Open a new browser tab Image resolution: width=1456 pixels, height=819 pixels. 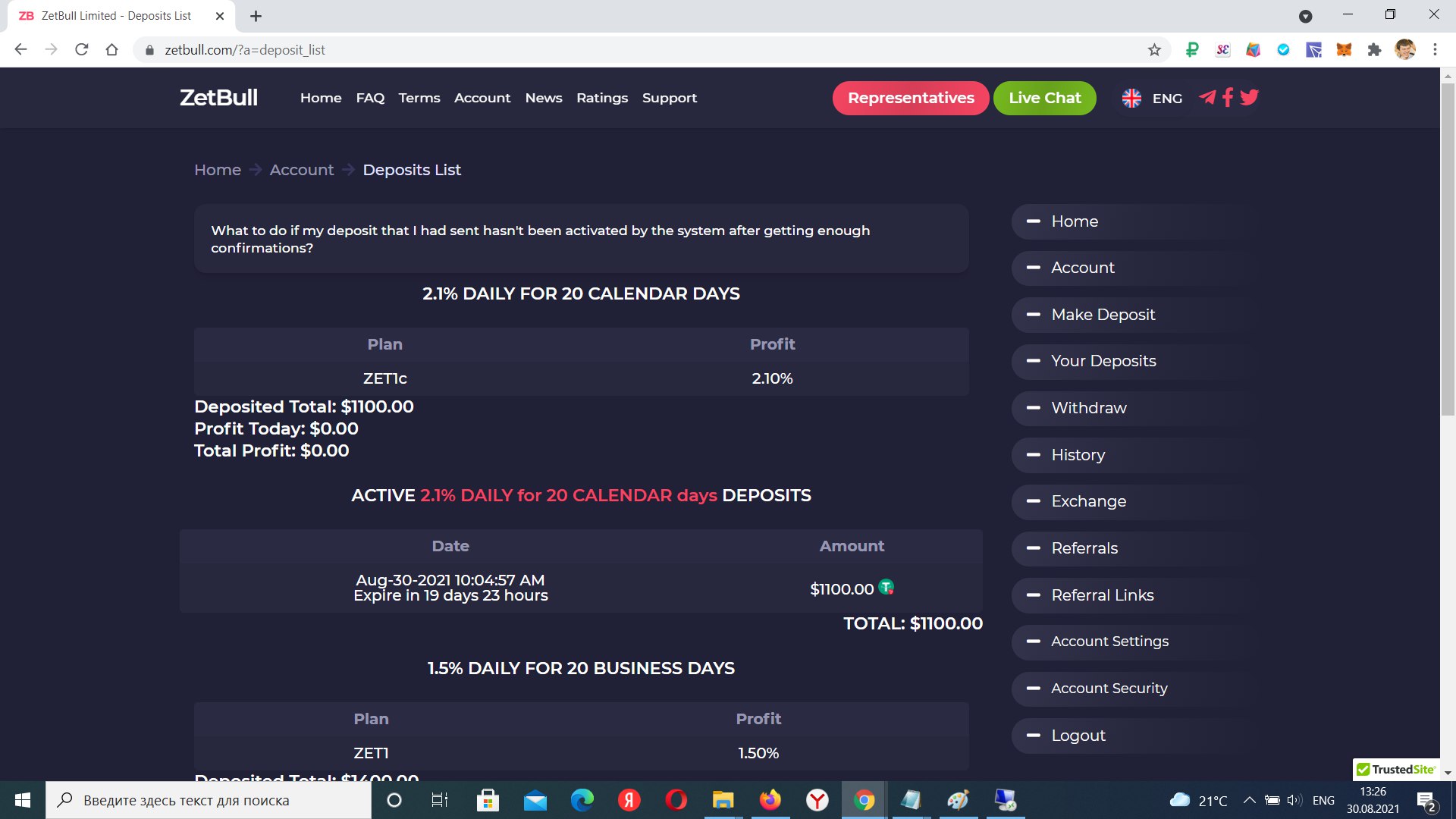pos(256,16)
